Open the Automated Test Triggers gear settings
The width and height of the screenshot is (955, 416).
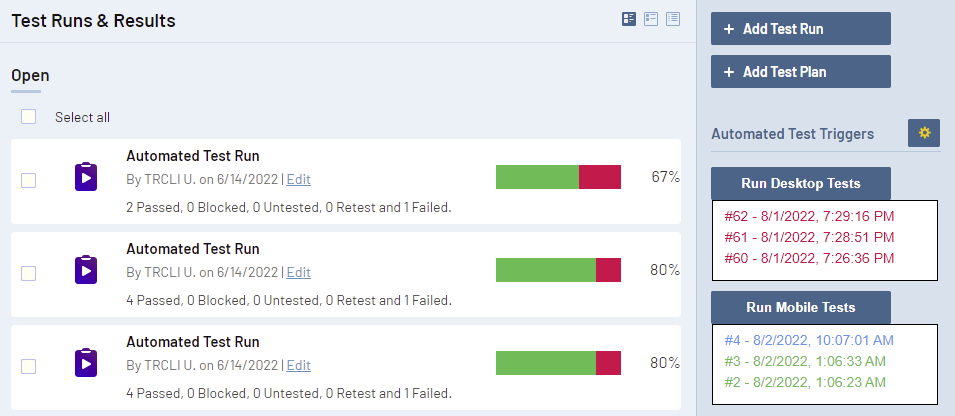(924, 133)
